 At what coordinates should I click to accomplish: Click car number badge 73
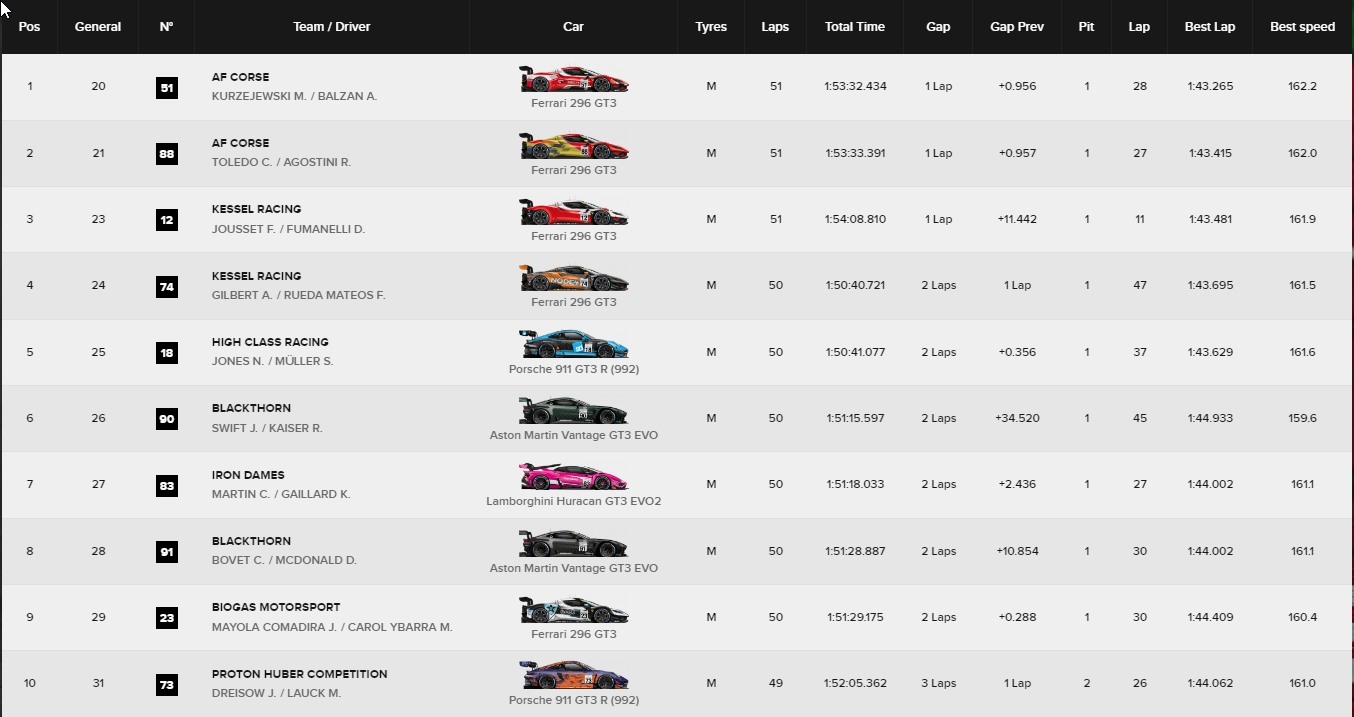tap(167, 684)
